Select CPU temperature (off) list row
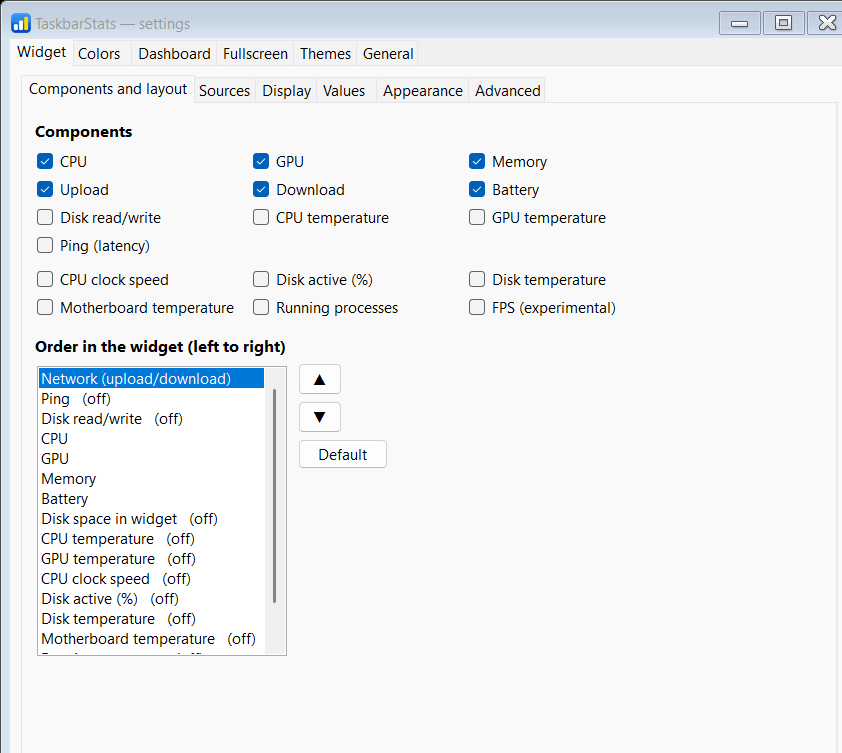The height and width of the screenshot is (753, 842). click(x=151, y=539)
